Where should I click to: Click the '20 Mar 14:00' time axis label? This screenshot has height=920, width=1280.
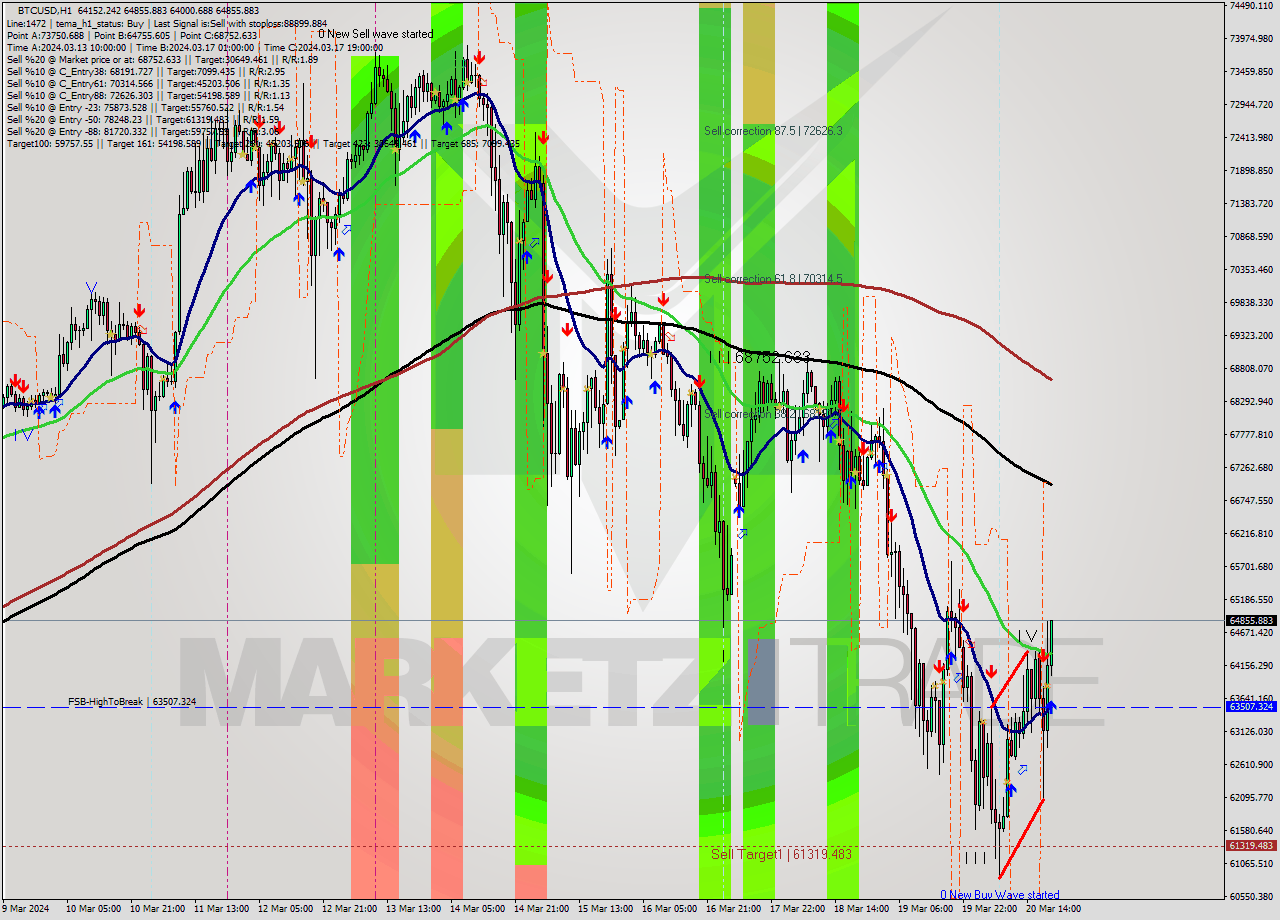1055,909
